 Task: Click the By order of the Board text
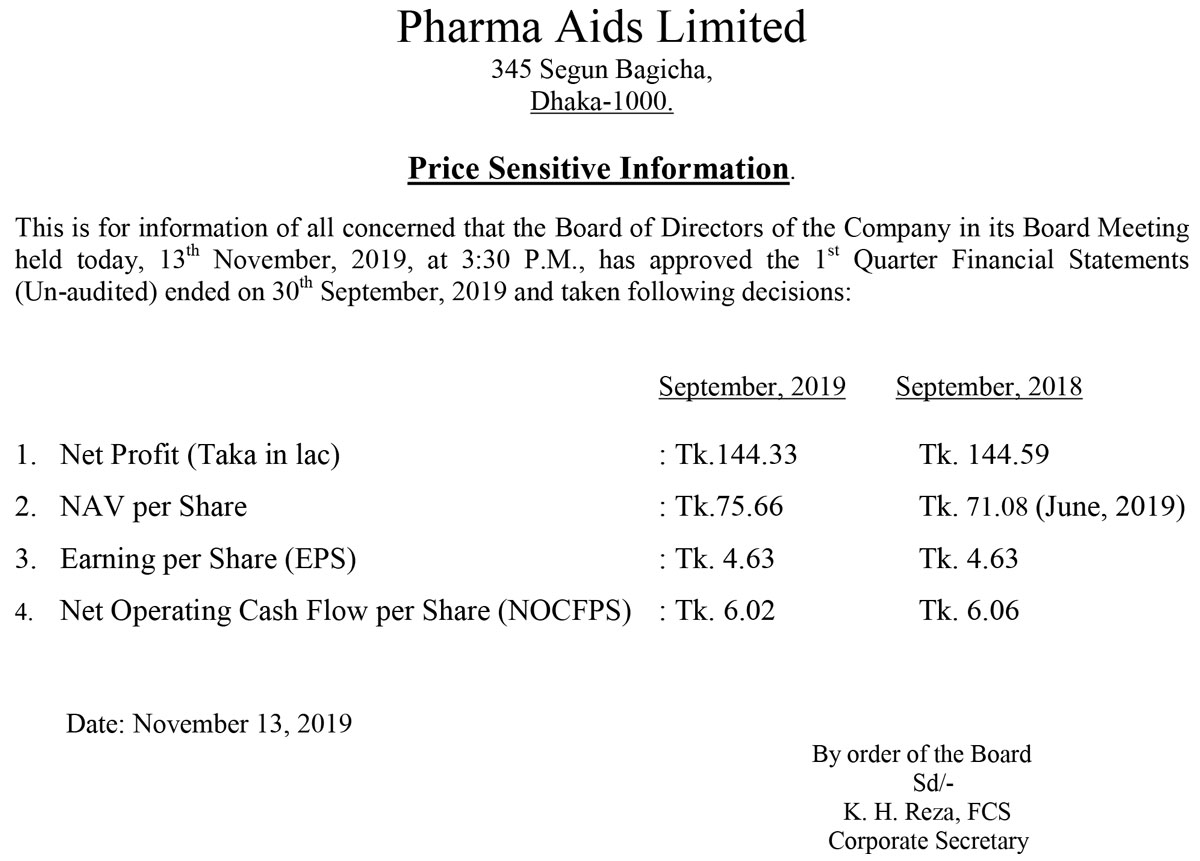(921, 754)
